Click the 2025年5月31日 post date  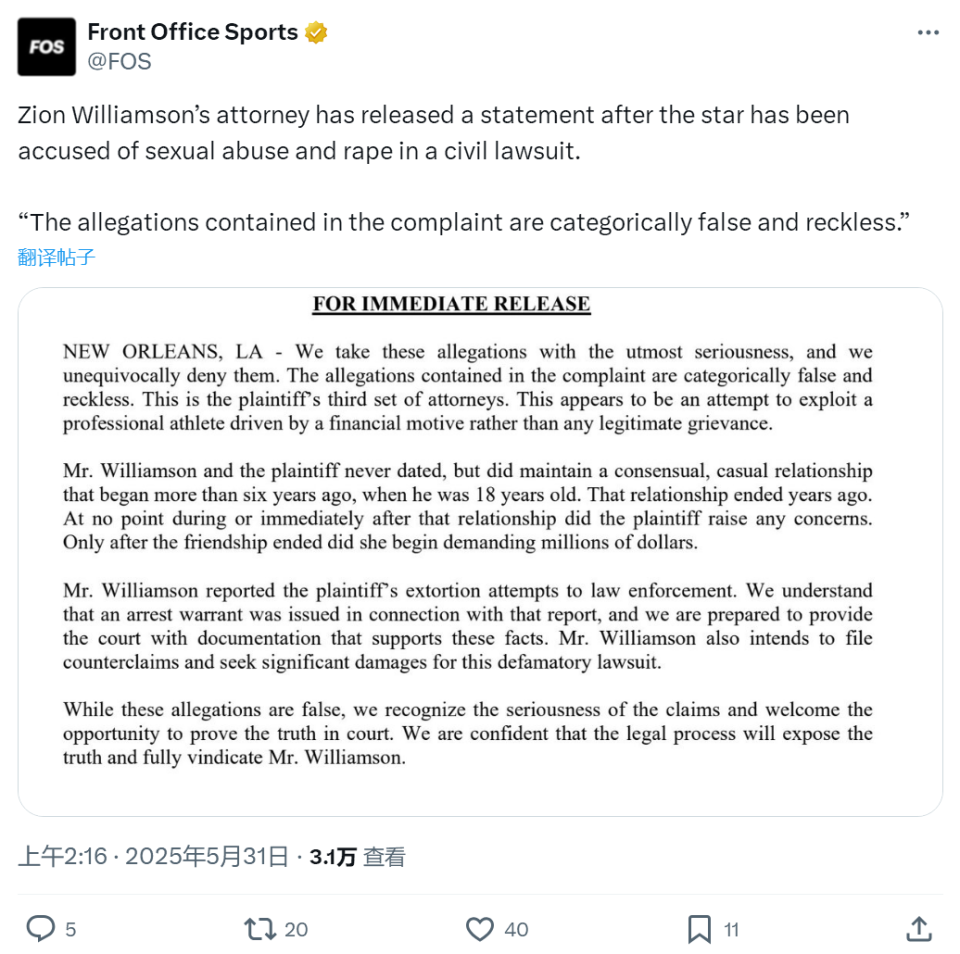(x=207, y=857)
